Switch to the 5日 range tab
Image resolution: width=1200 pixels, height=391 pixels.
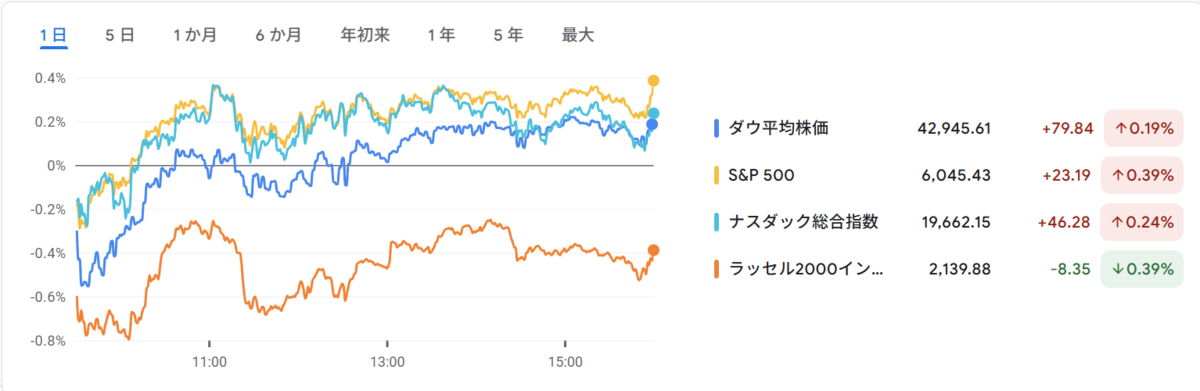click(120, 35)
